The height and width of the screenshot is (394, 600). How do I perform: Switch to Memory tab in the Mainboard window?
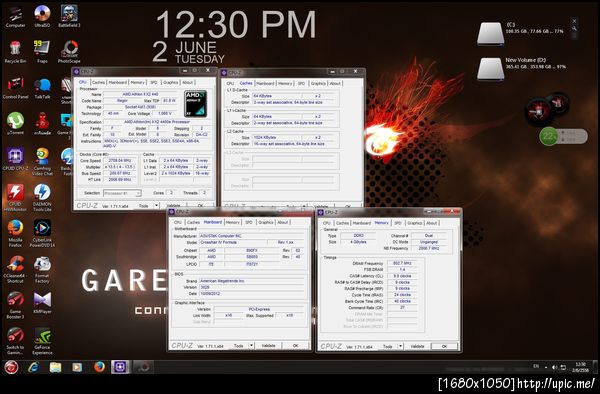pyautogui.click(x=232, y=222)
